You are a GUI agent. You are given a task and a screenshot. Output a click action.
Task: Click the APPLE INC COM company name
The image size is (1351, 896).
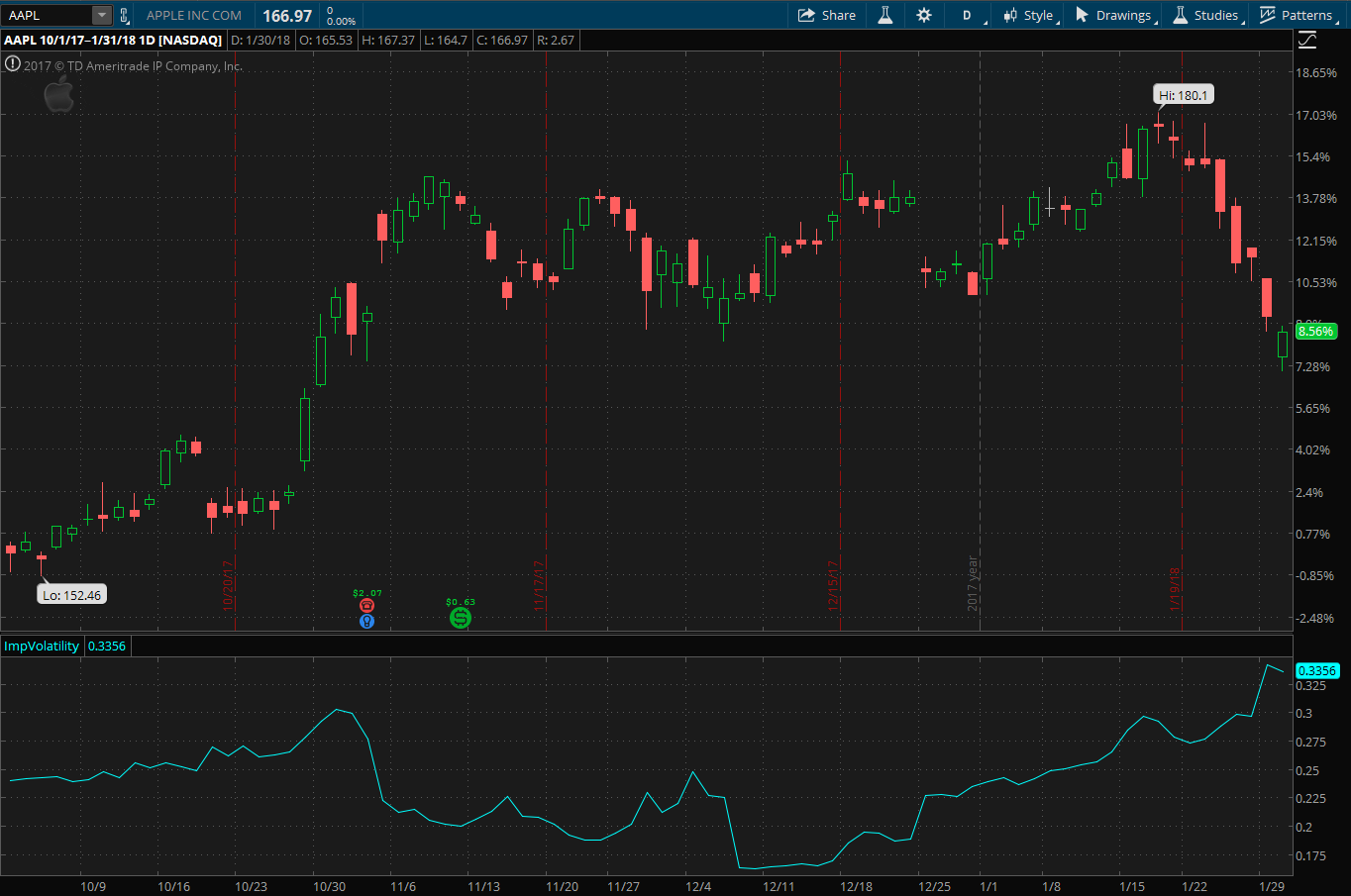[194, 15]
